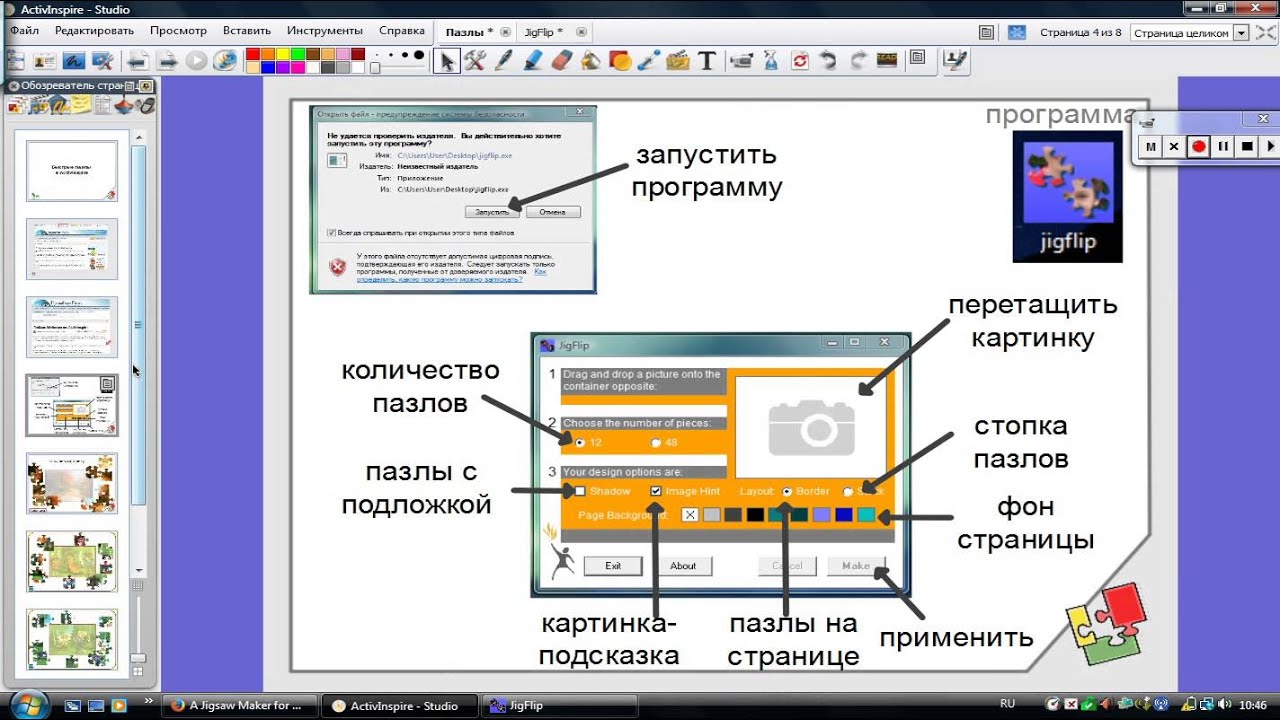The width and height of the screenshot is (1280, 720).
Task: Go to the previous page
Action: (x=137, y=61)
